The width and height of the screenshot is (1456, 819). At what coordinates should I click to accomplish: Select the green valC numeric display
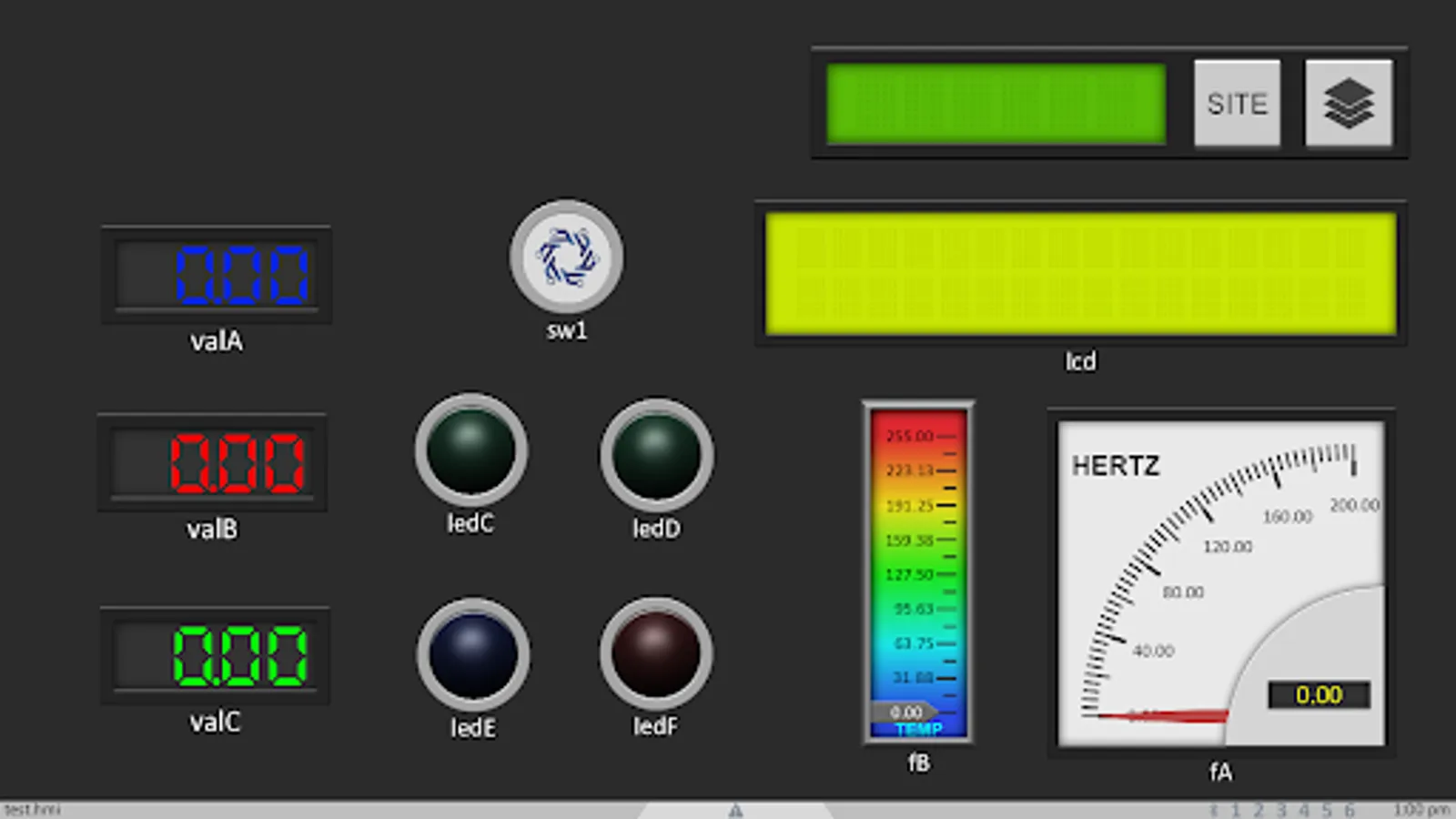point(216,655)
